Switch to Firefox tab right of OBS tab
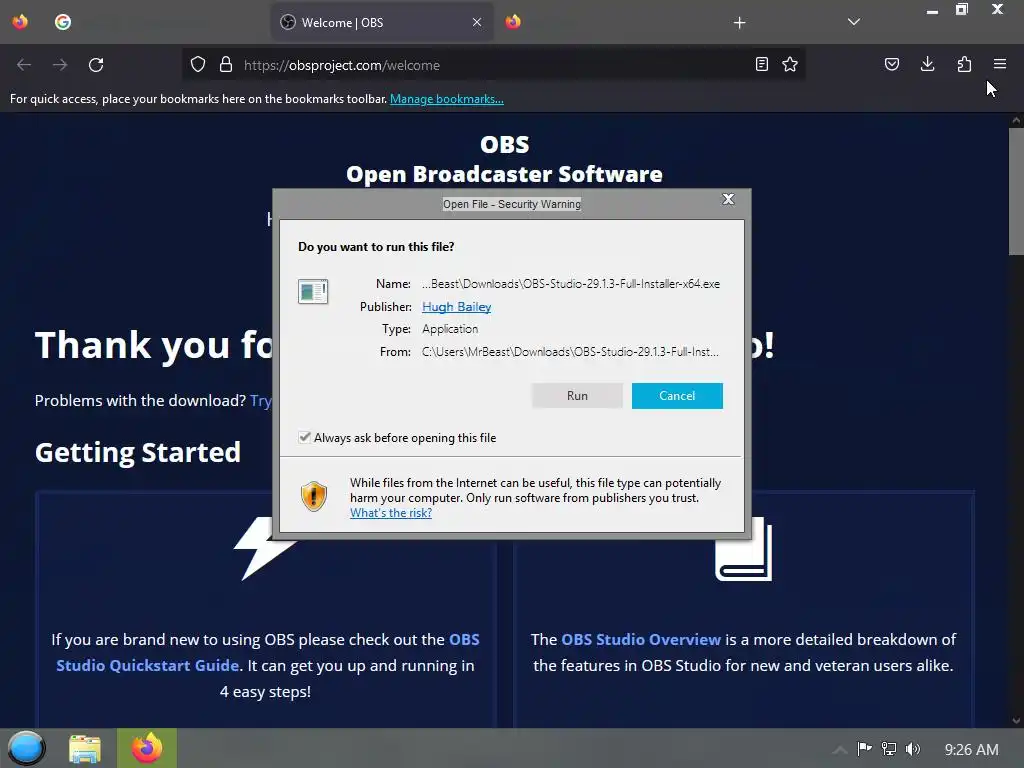 [x=513, y=22]
